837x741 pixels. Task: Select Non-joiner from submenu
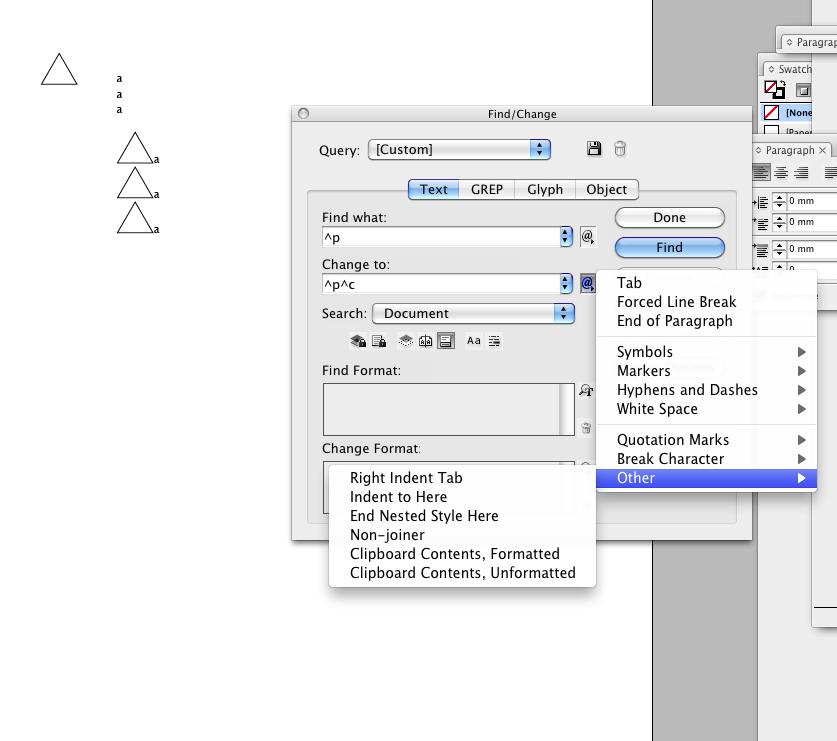pos(462,535)
